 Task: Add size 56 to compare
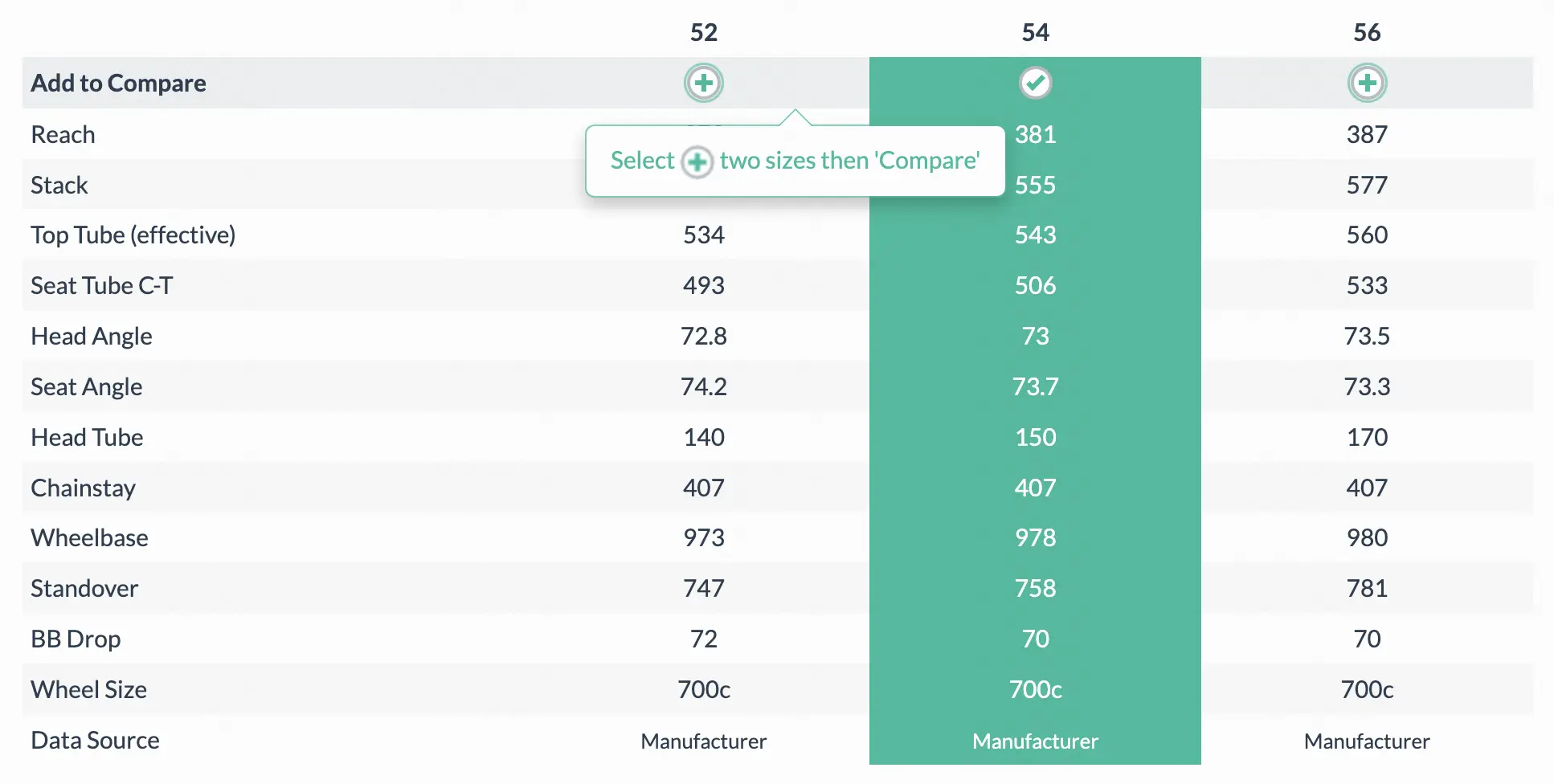point(1367,83)
